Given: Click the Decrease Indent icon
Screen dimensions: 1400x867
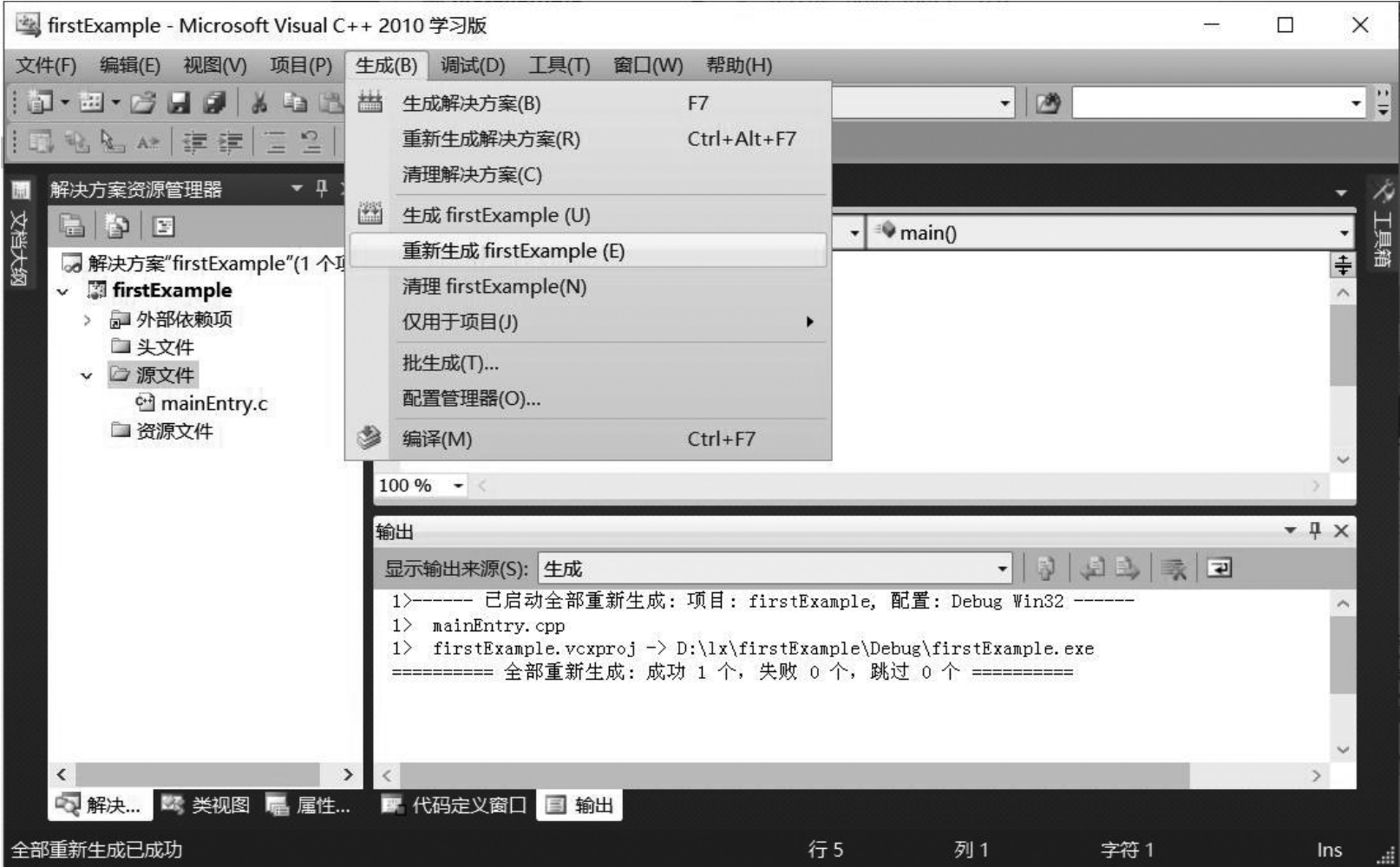Looking at the screenshot, I should point(194,141).
